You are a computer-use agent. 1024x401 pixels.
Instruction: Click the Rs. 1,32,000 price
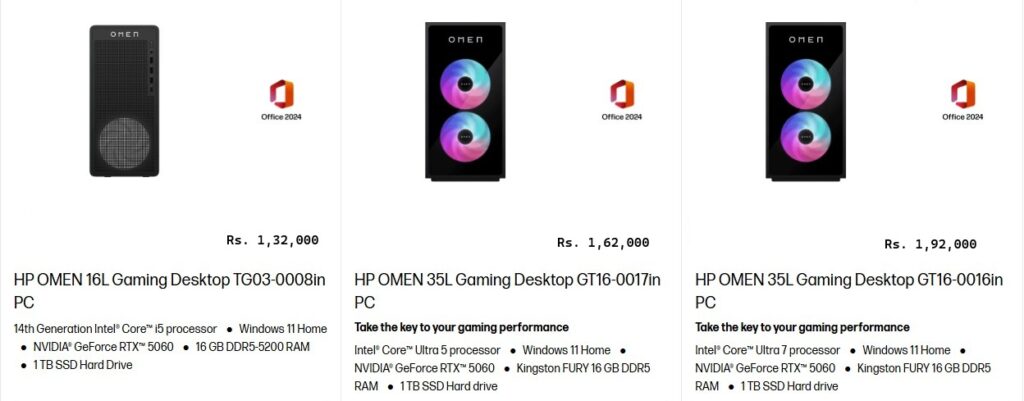pos(272,240)
